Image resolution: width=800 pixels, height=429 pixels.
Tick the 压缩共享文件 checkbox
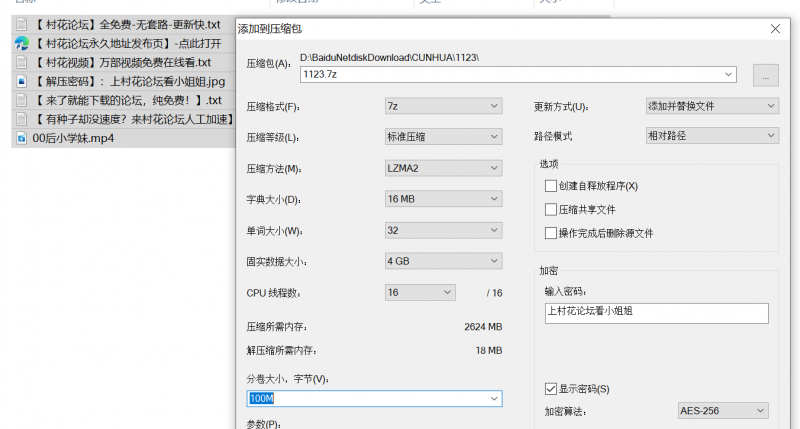click(551, 210)
